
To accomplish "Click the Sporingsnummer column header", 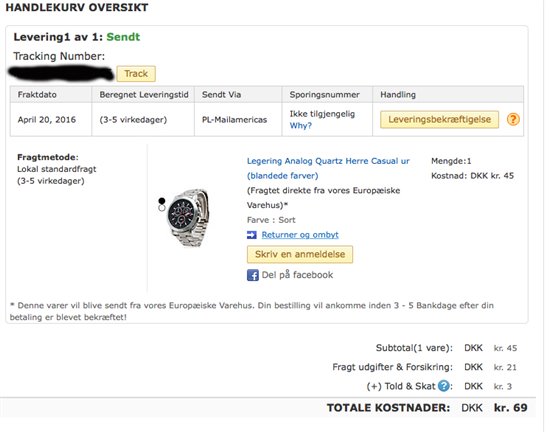I will [x=327, y=95].
